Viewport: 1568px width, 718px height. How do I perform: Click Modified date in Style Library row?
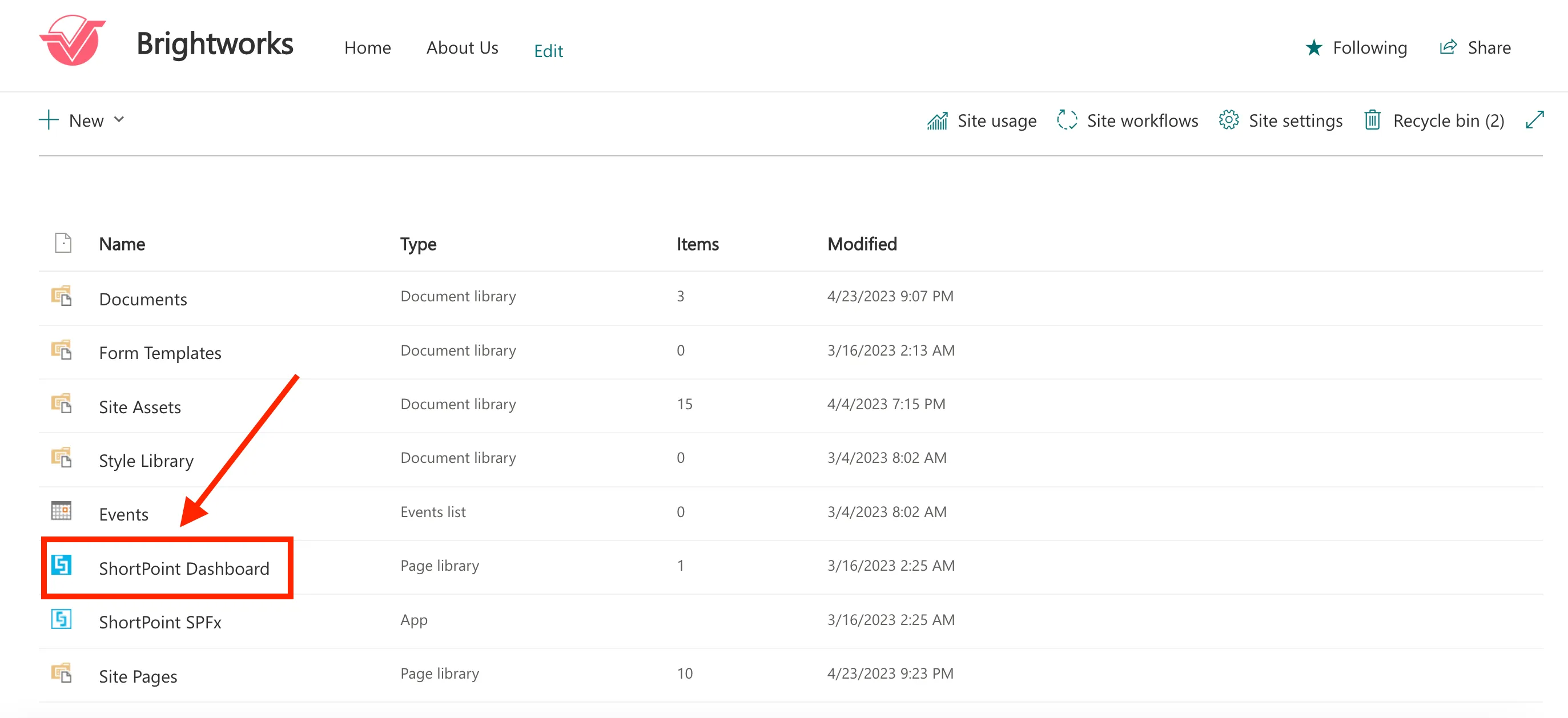(x=887, y=458)
